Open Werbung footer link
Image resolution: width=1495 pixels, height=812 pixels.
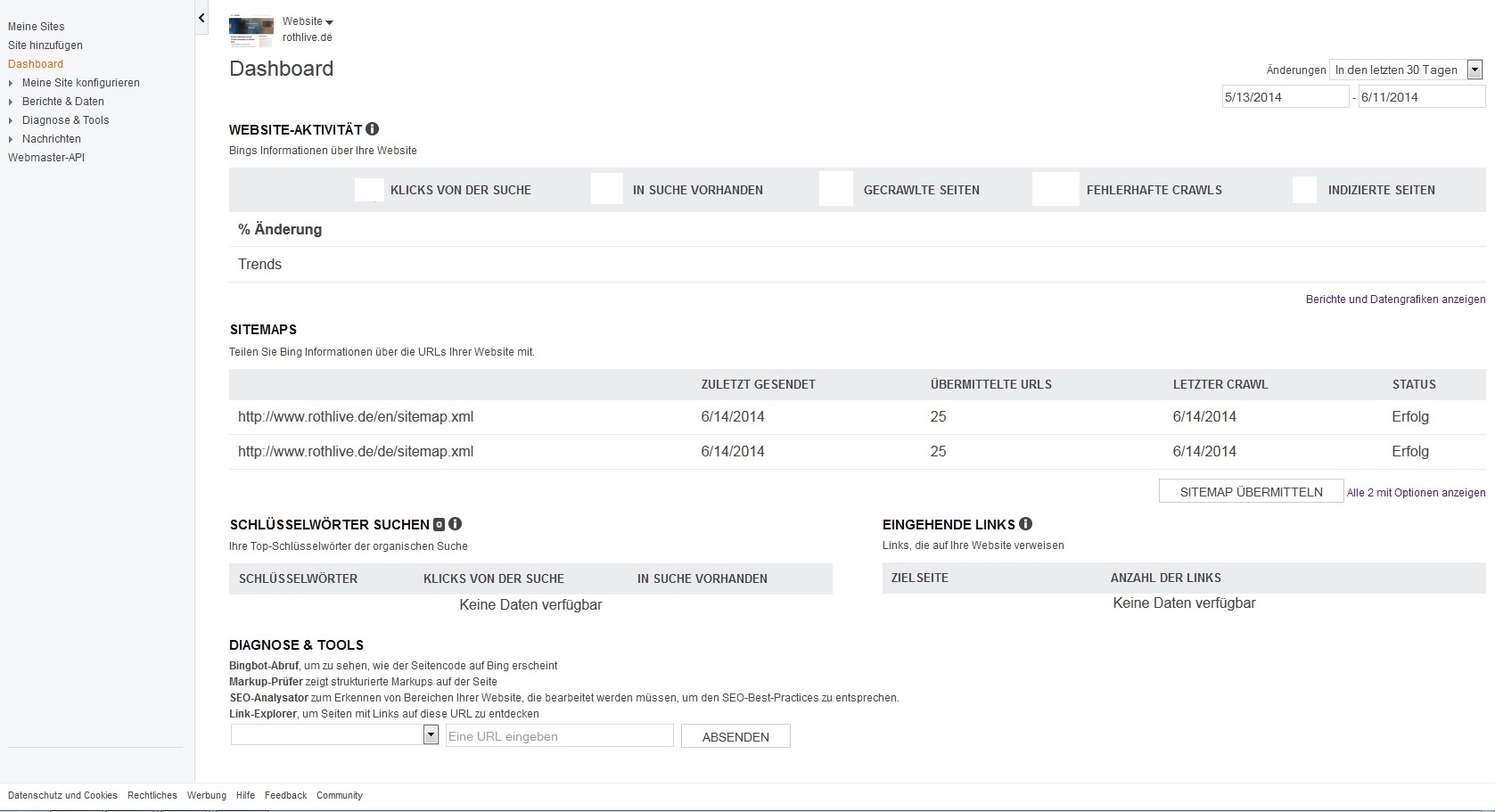pyautogui.click(x=207, y=795)
